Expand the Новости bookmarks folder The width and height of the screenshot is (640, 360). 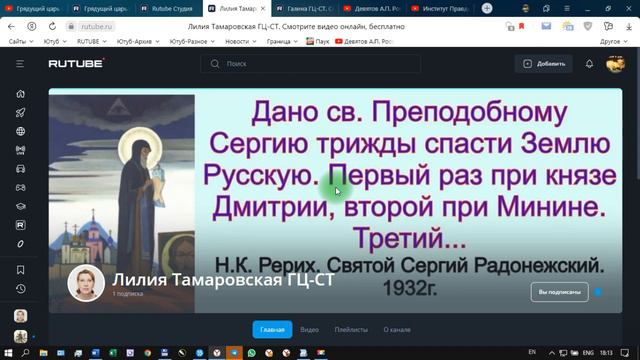tap(240, 41)
